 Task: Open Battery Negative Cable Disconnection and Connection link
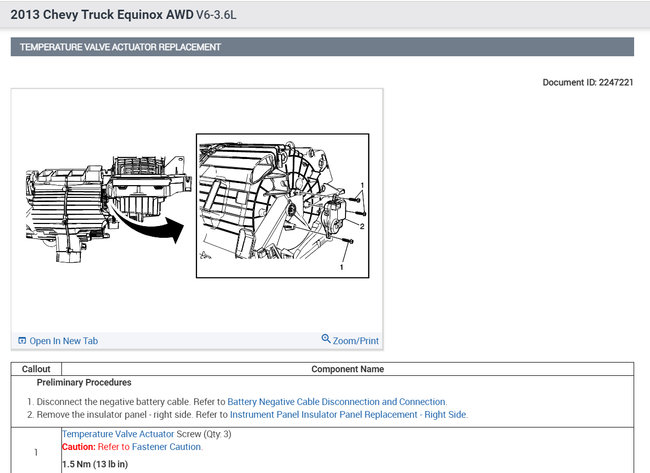pos(337,402)
